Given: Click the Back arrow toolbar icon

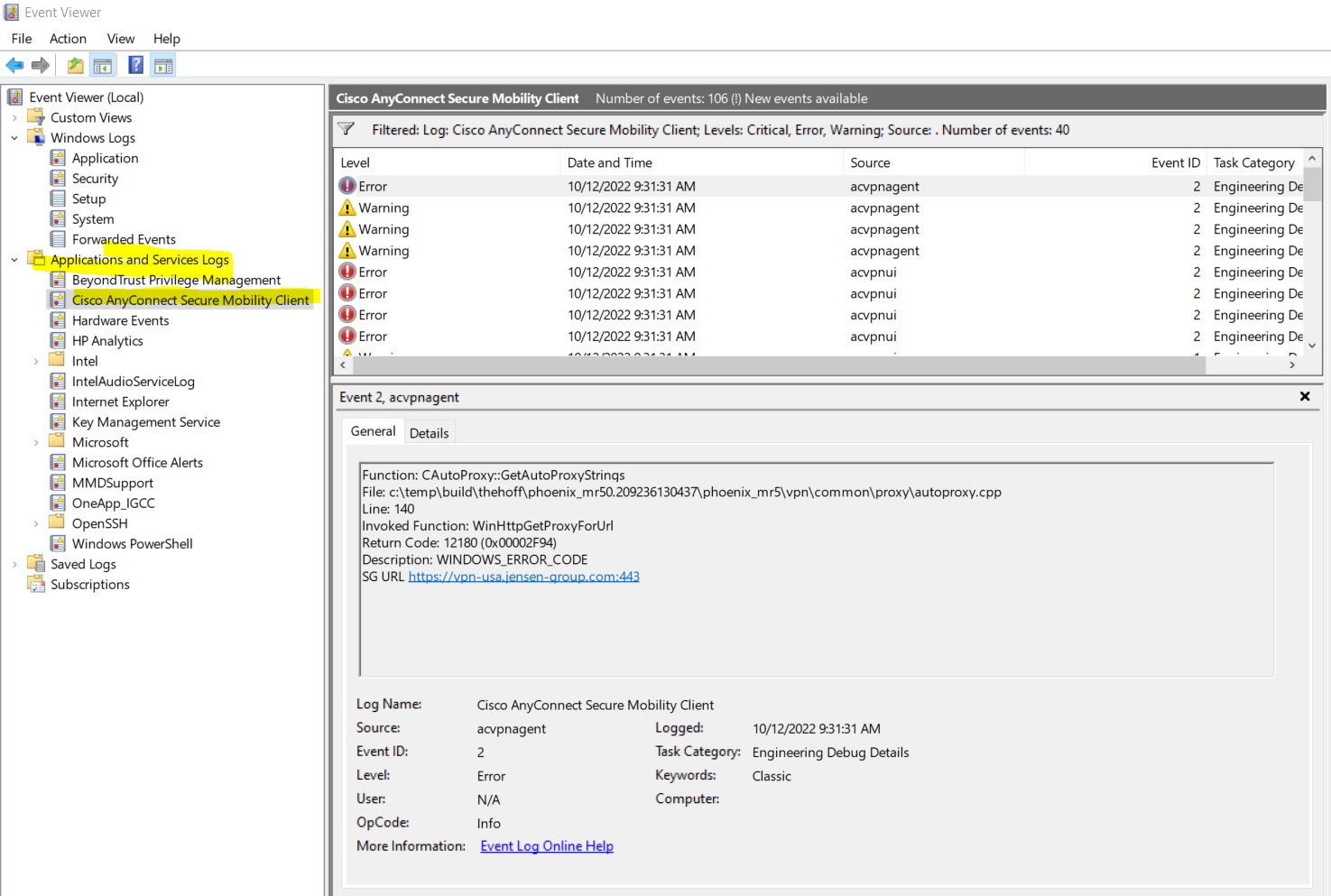Looking at the screenshot, I should click(14, 65).
